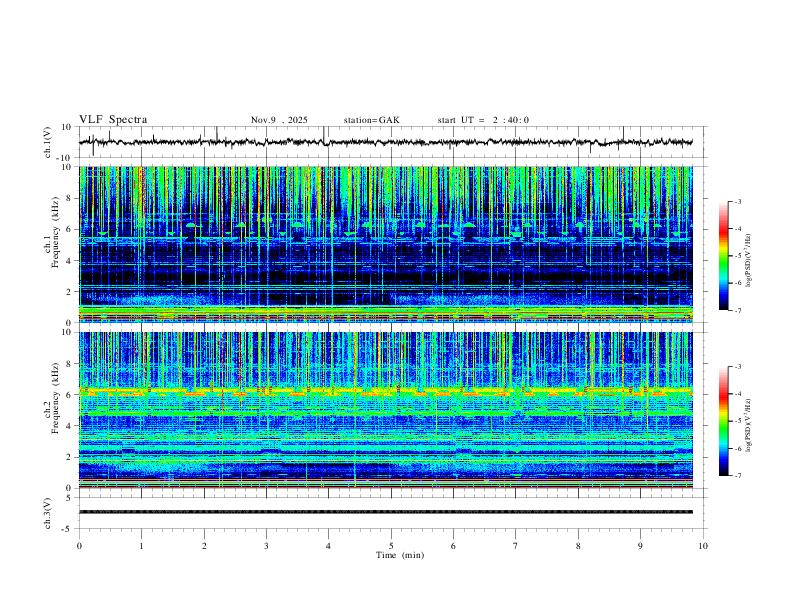Viewport: 792px width, 612px height.
Task: Click inside the ch.2 spectrogram panel
Action: coord(385,410)
